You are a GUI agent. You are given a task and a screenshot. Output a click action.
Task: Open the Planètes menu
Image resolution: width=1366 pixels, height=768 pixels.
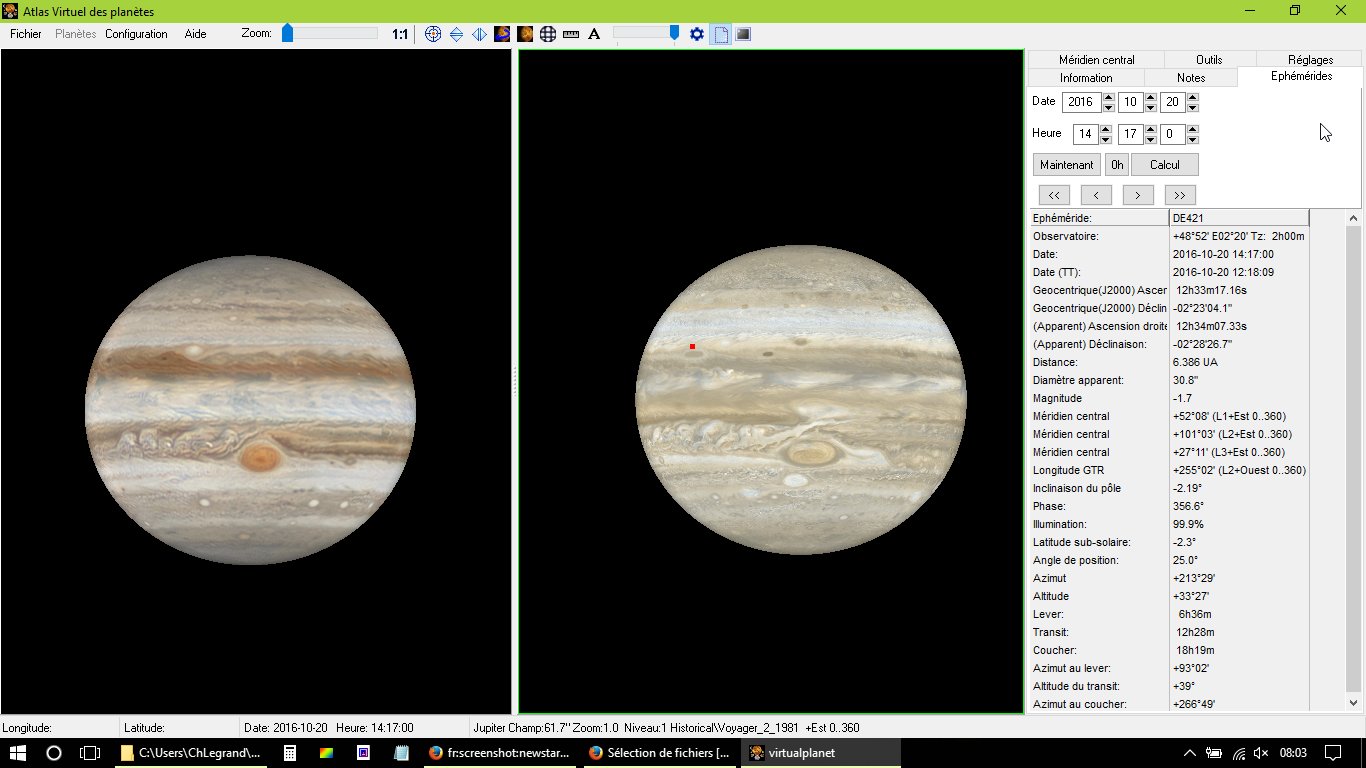pyautogui.click(x=76, y=34)
